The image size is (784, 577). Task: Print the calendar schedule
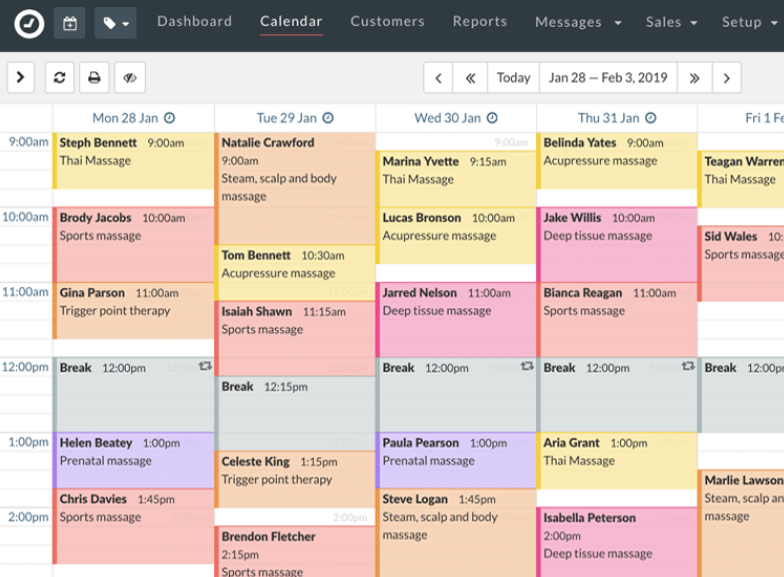(x=94, y=77)
